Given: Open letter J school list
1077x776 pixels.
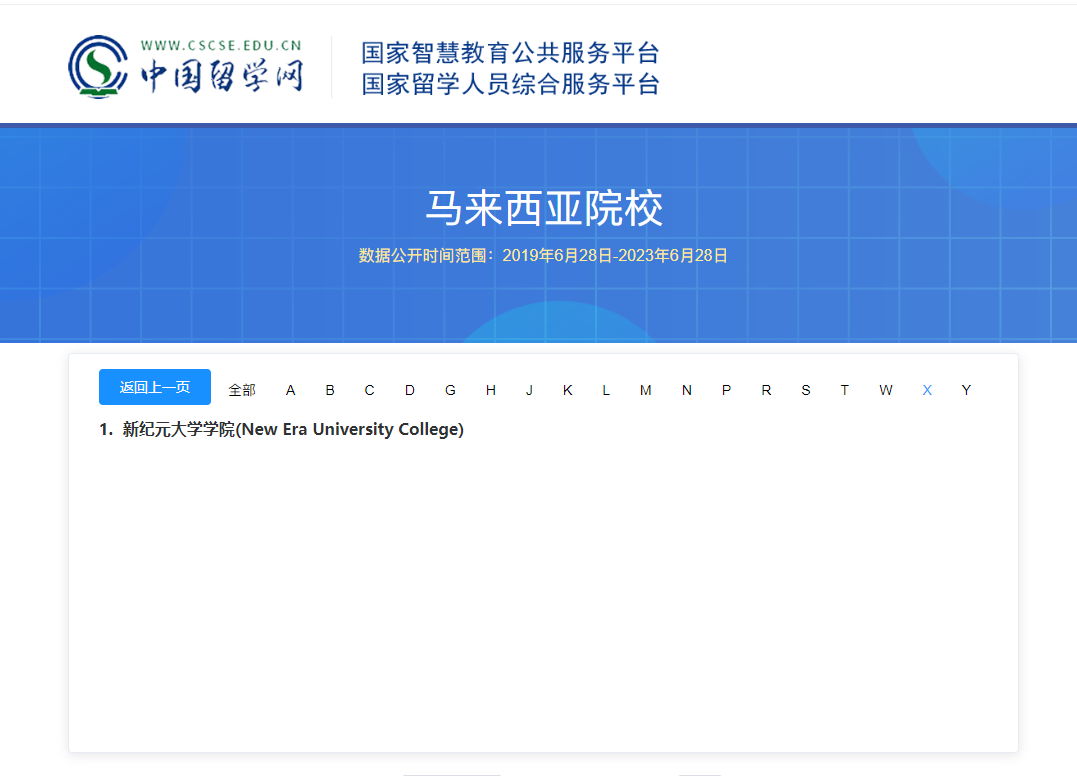Looking at the screenshot, I should tap(529, 390).
